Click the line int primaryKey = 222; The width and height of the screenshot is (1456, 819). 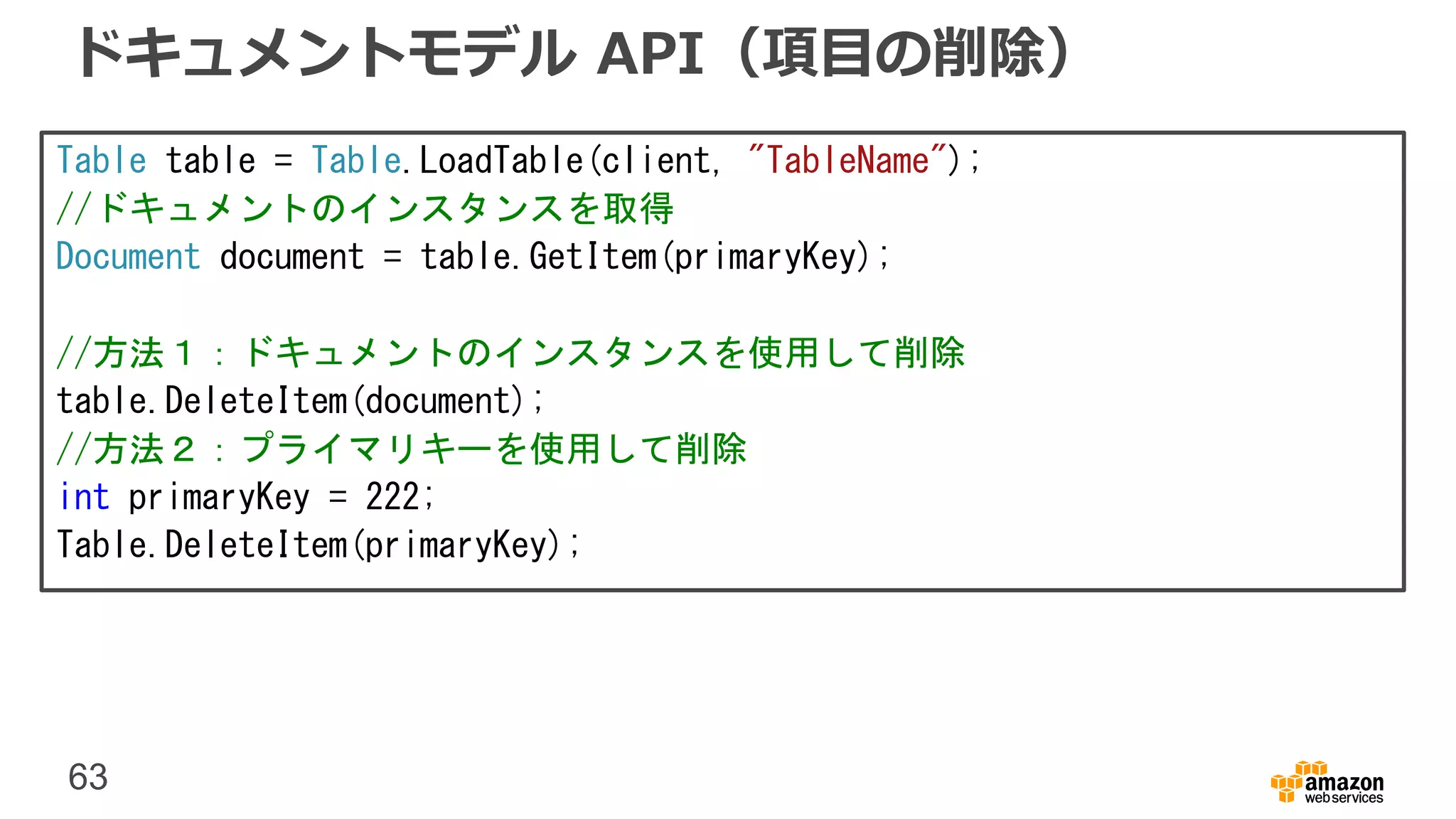click(246, 497)
